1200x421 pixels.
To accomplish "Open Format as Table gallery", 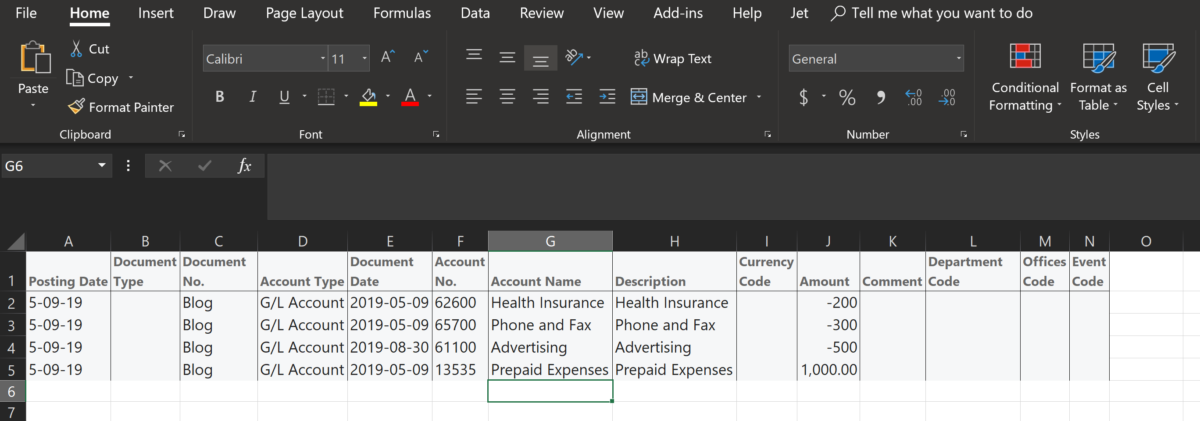I will [x=1098, y=77].
